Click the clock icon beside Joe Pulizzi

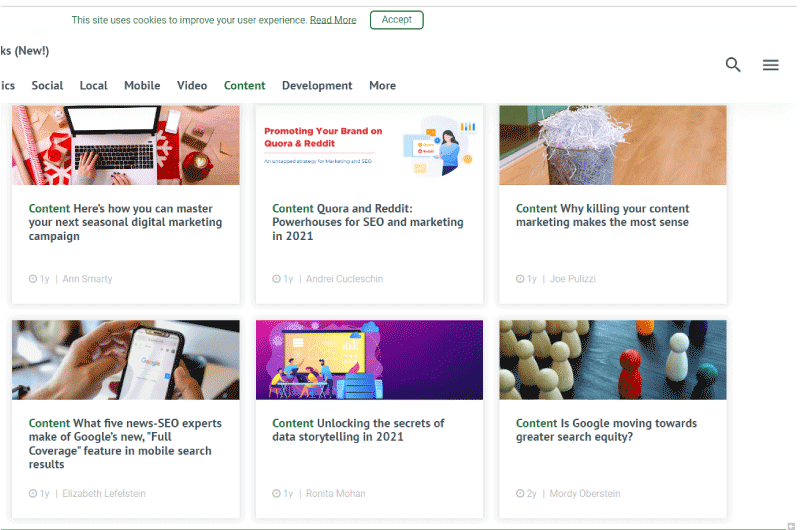point(520,279)
